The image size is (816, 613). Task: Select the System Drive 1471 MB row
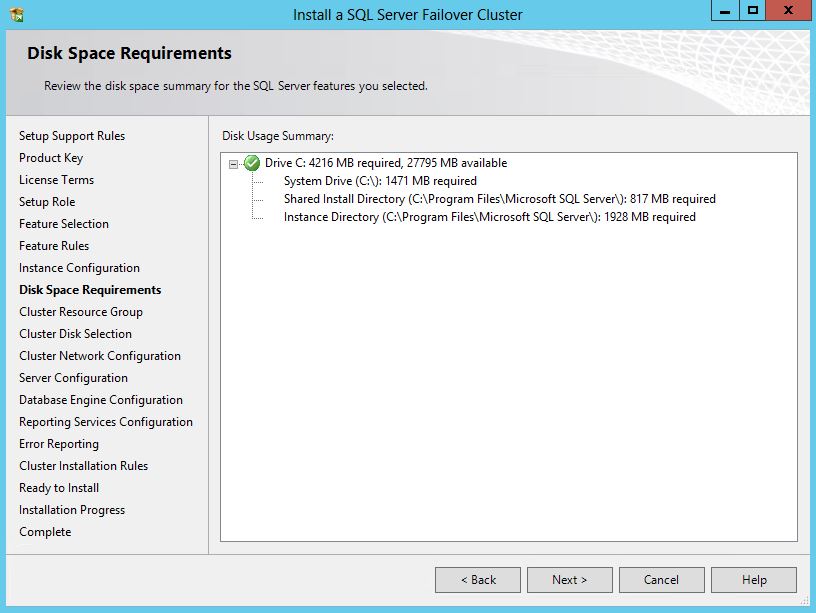click(x=380, y=181)
